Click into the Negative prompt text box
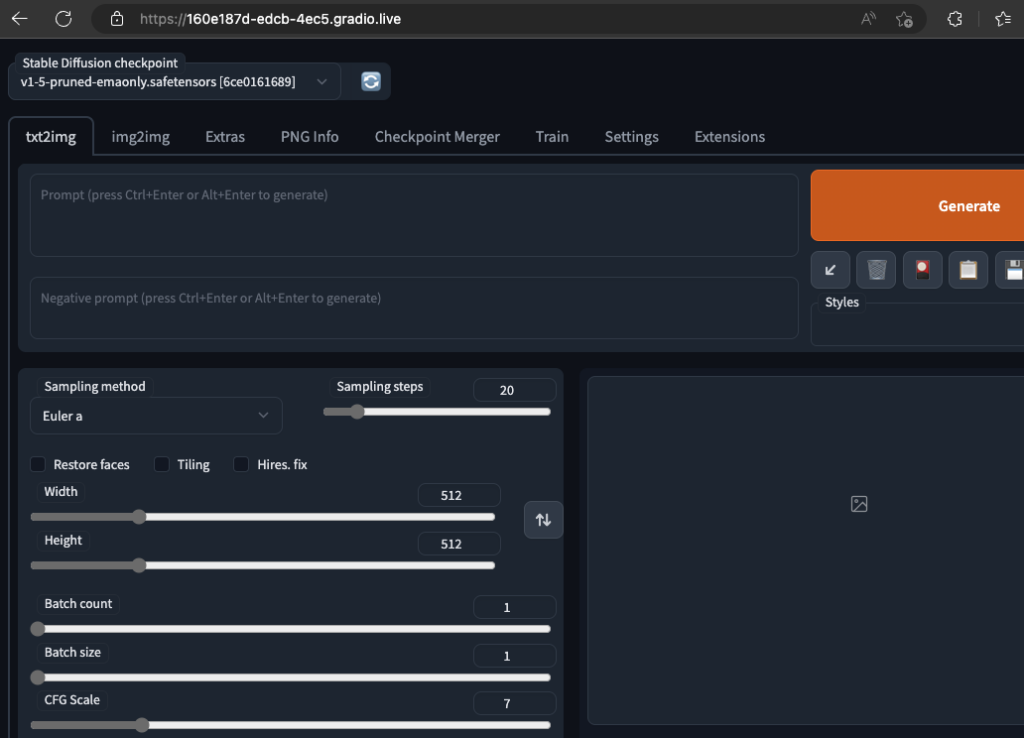Image resolution: width=1024 pixels, height=738 pixels. click(x=413, y=307)
